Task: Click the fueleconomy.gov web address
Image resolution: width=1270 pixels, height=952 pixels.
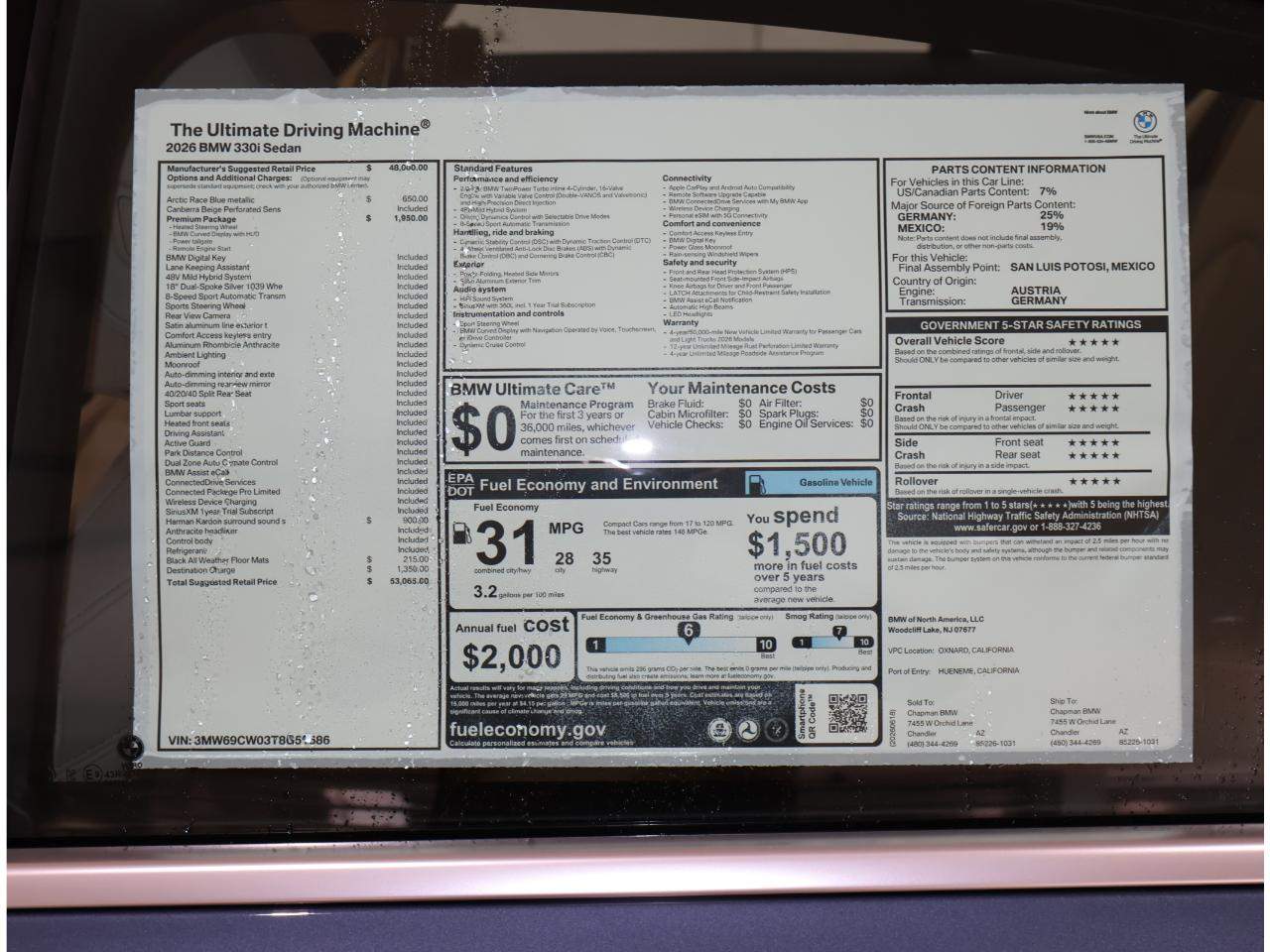Action: pyautogui.click(x=527, y=729)
